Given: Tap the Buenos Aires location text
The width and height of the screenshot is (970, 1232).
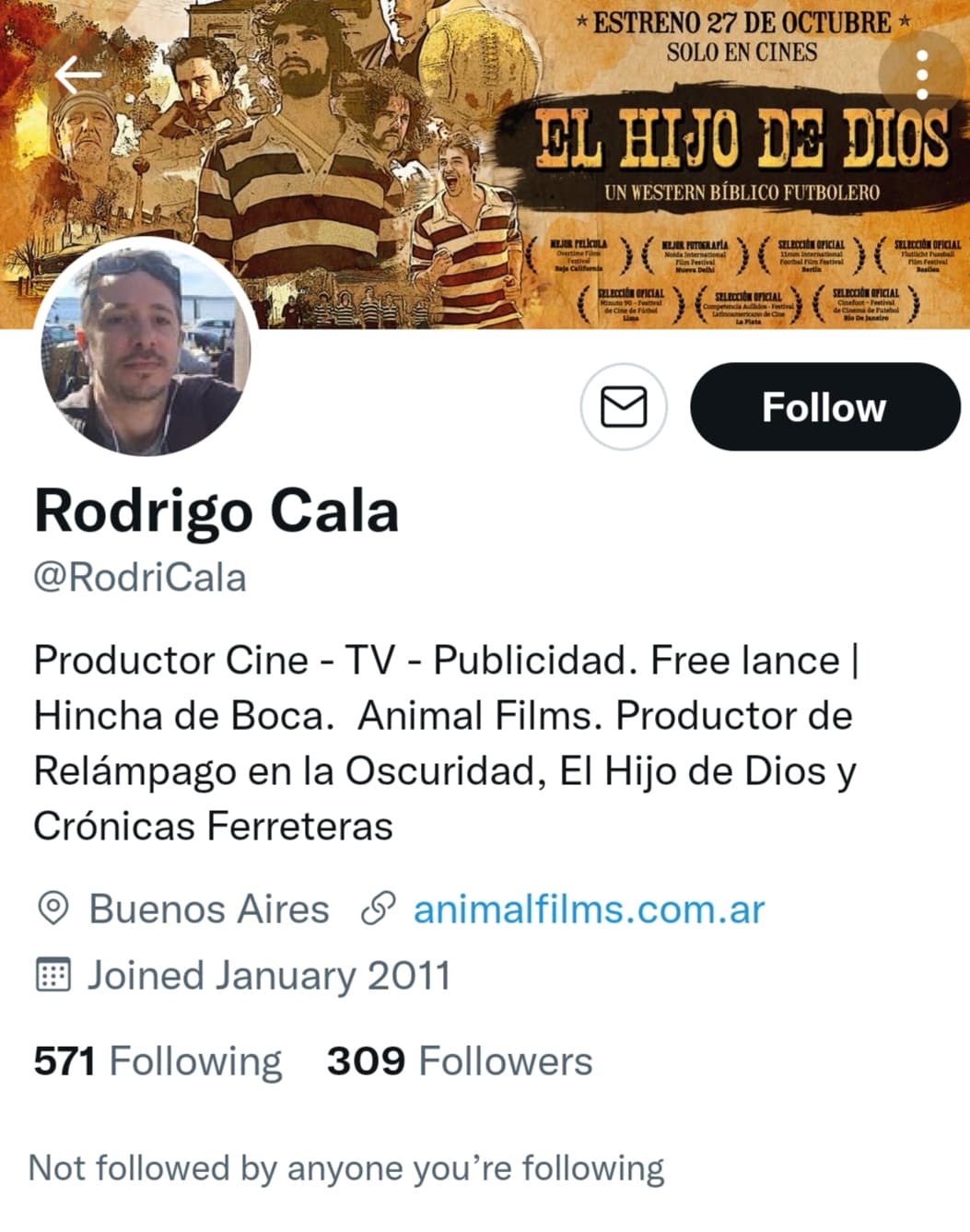Looking at the screenshot, I should tap(209, 909).
